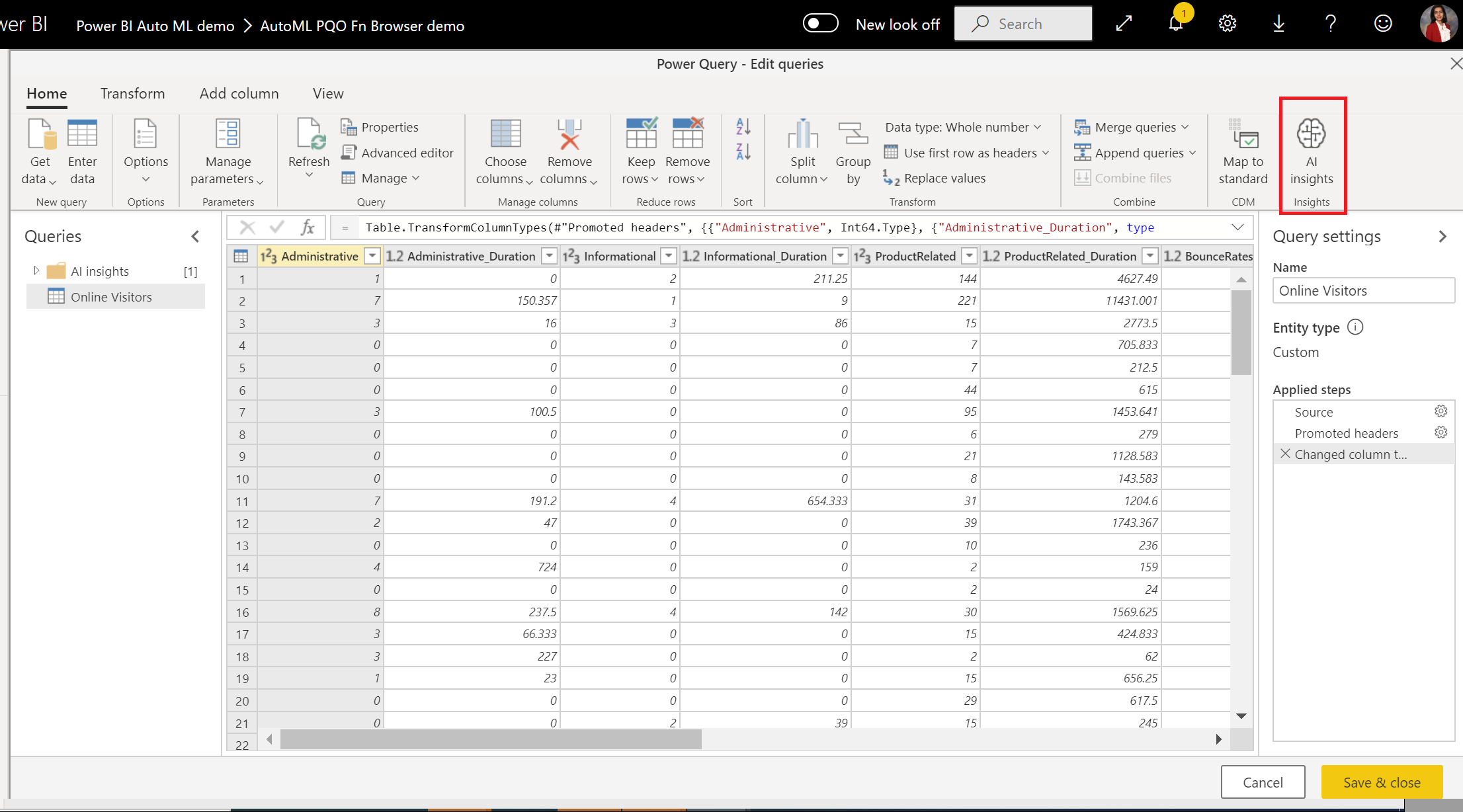Image resolution: width=1463 pixels, height=812 pixels.
Task: Click the Search box
Action: tap(1023, 24)
